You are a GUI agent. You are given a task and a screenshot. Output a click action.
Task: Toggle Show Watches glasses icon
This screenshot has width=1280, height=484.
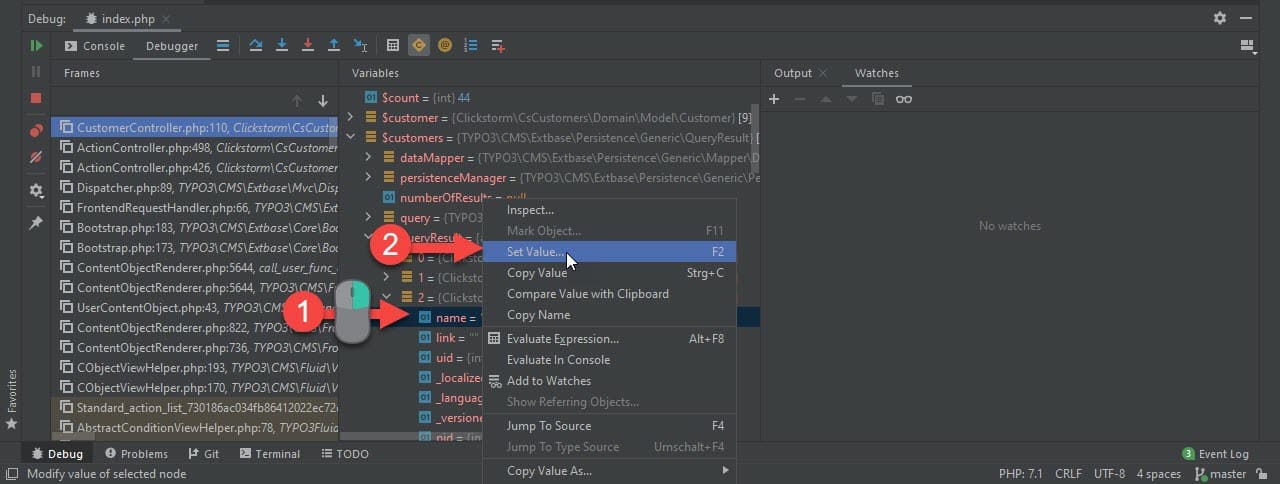pyautogui.click(x=904, y=99)
